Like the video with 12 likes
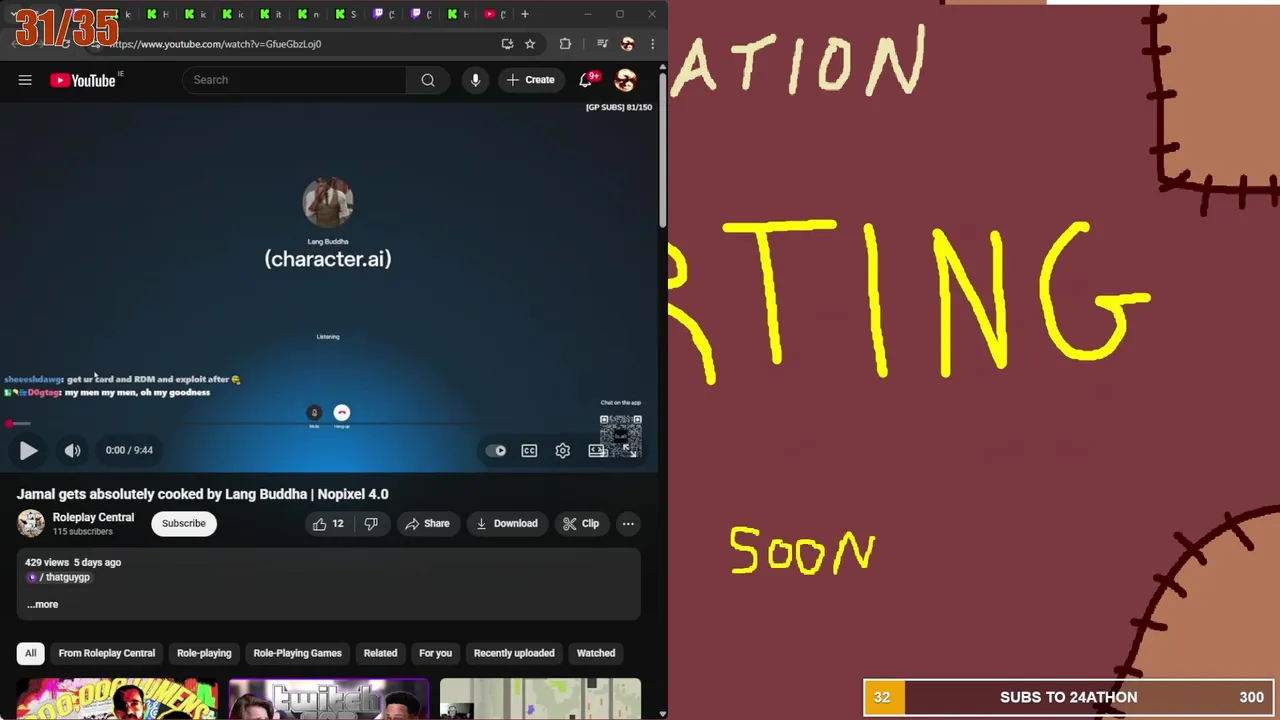The image size is (1280, 720). click(x=328, y=524)
